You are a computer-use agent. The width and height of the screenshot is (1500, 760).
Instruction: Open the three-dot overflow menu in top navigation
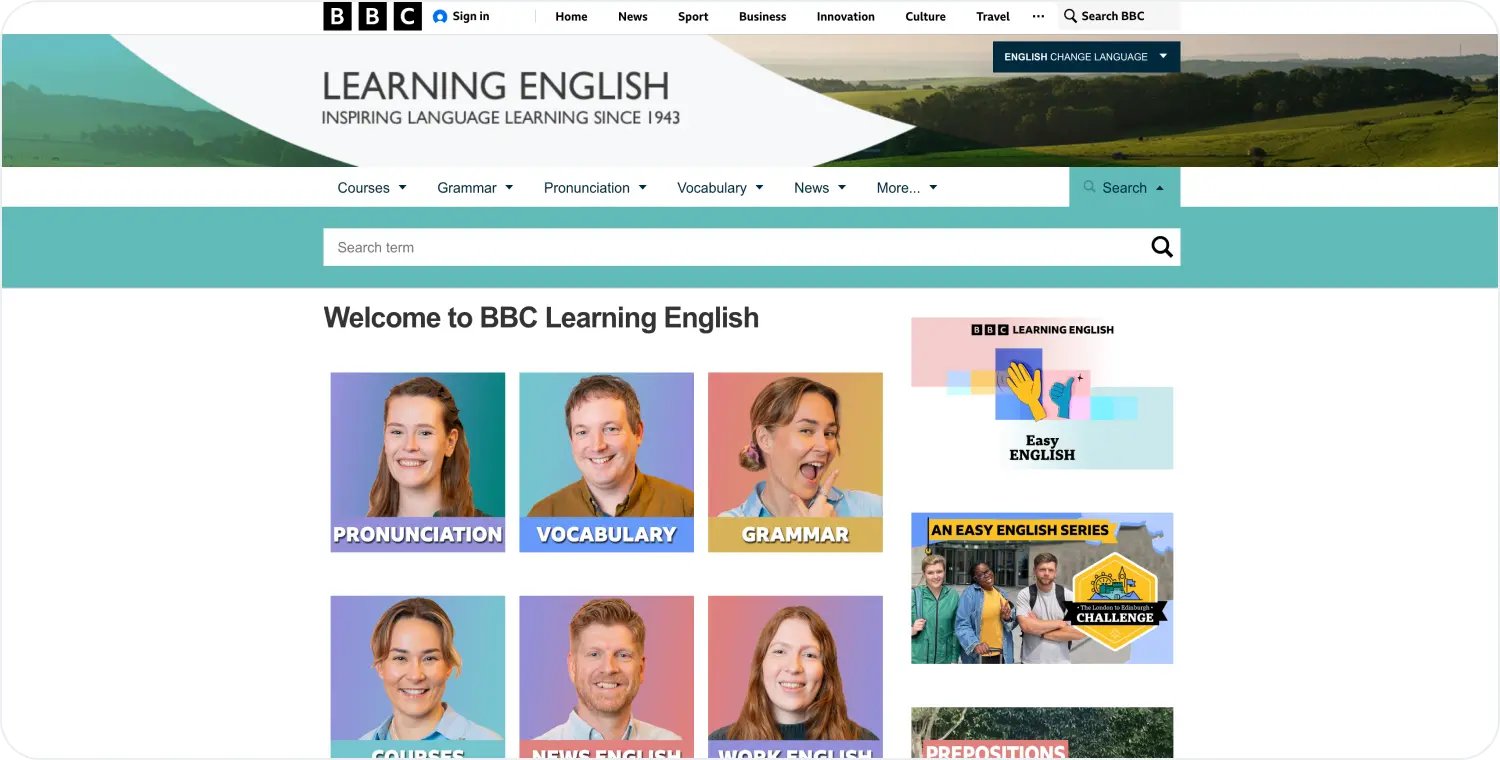pos(1038,16)
